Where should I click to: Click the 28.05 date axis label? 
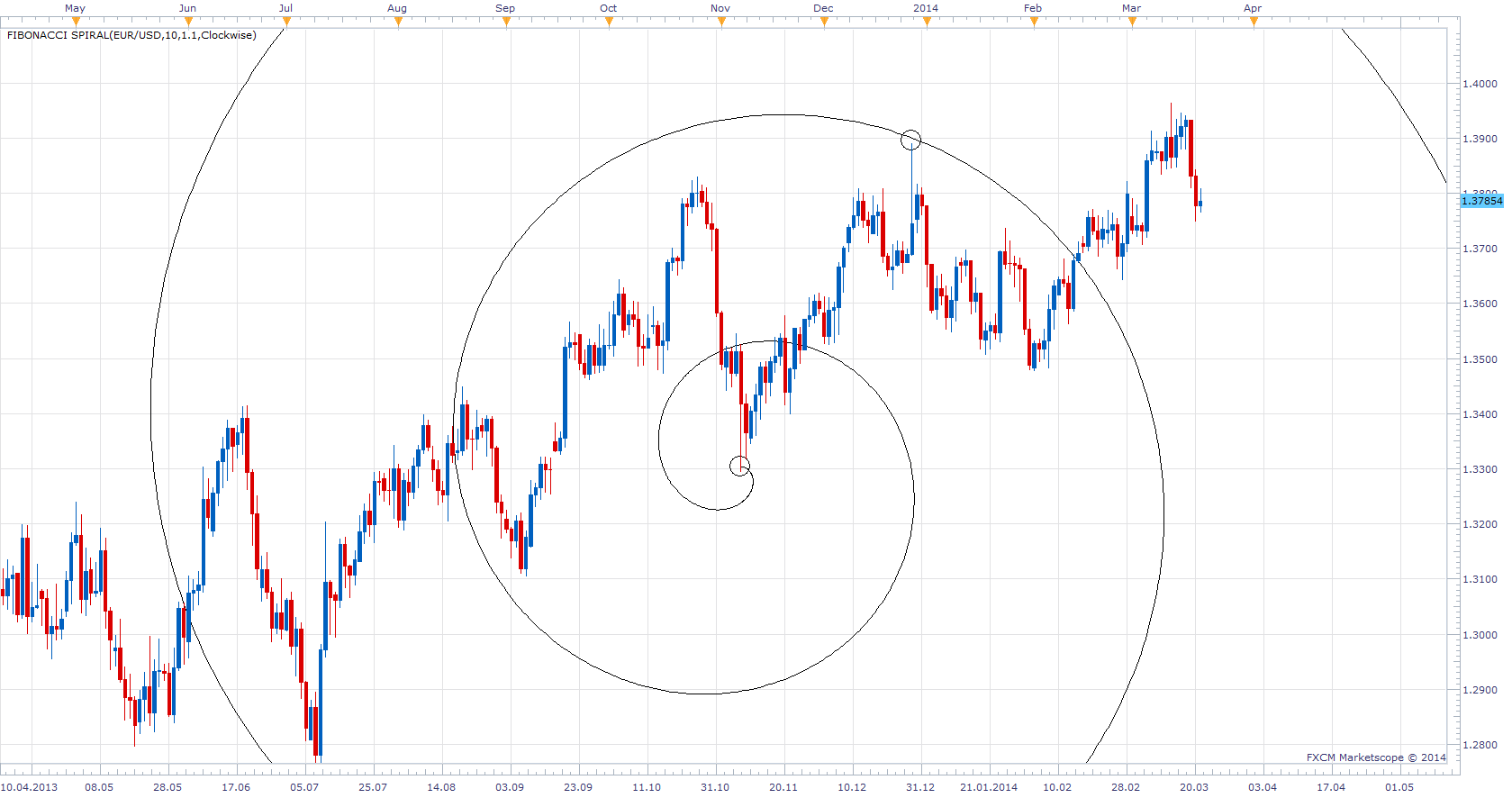coord(167,787)
